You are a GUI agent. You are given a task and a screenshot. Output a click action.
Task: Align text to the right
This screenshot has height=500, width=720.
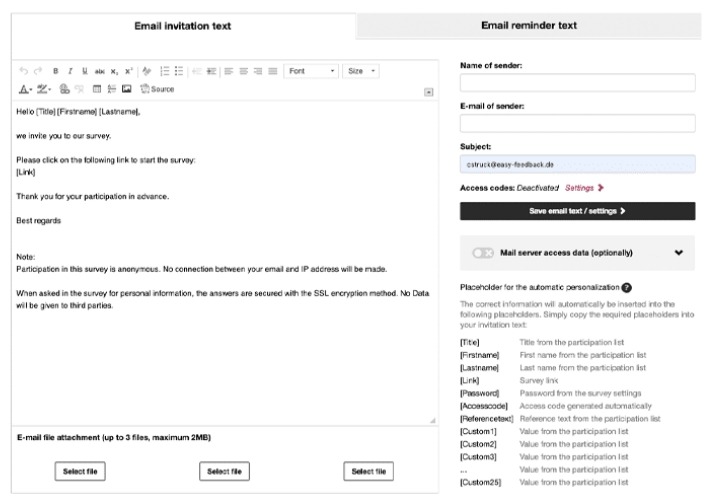[258, 71]
